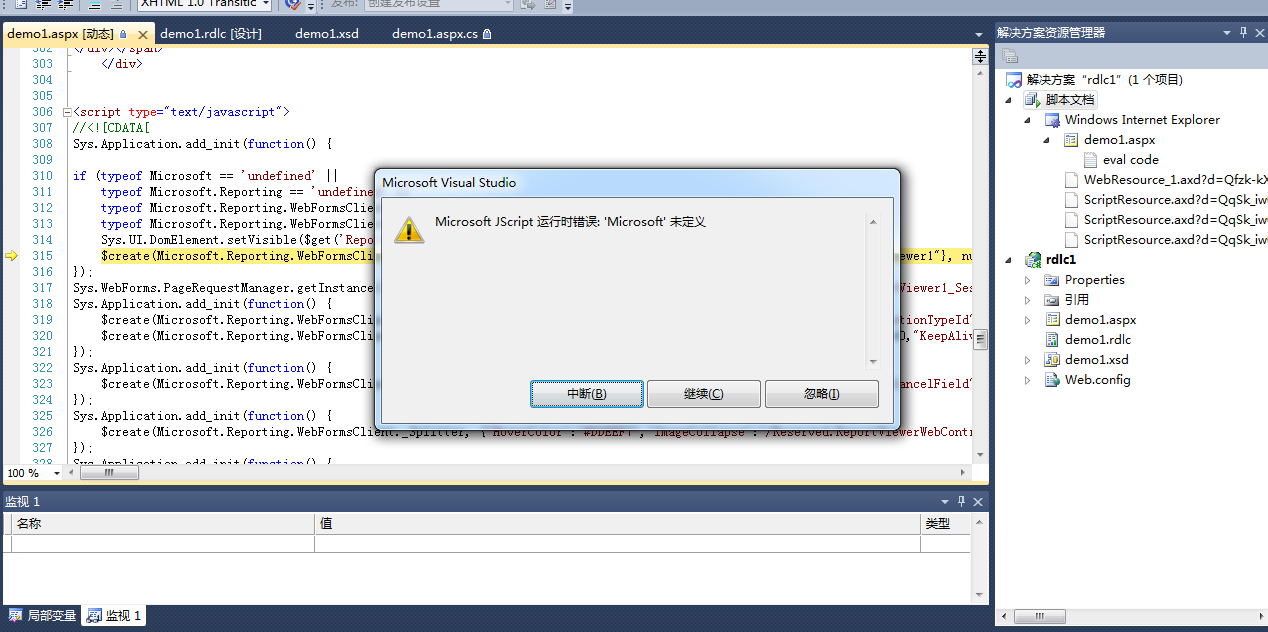Select solution 'rdlc1' root node

click(x=1104, y=79)
